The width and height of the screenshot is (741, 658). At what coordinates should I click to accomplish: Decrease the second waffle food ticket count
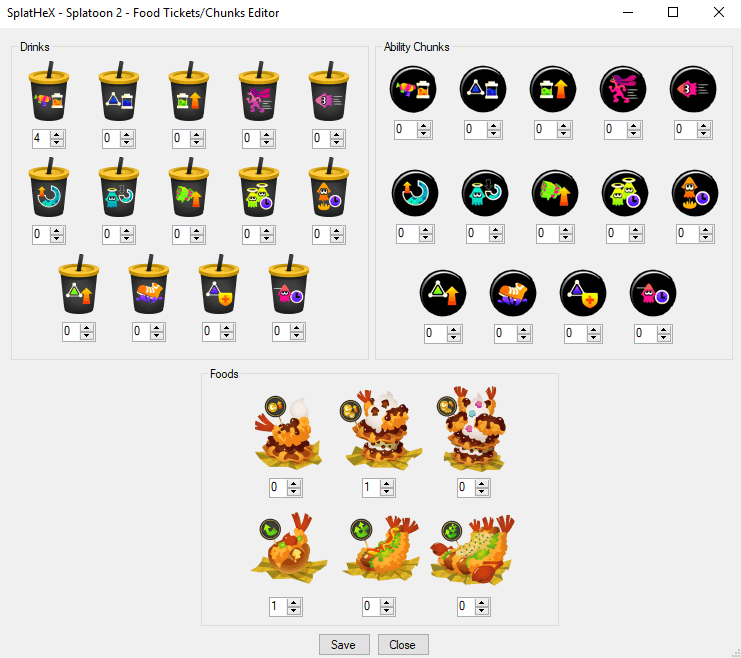tap(387, 492)
